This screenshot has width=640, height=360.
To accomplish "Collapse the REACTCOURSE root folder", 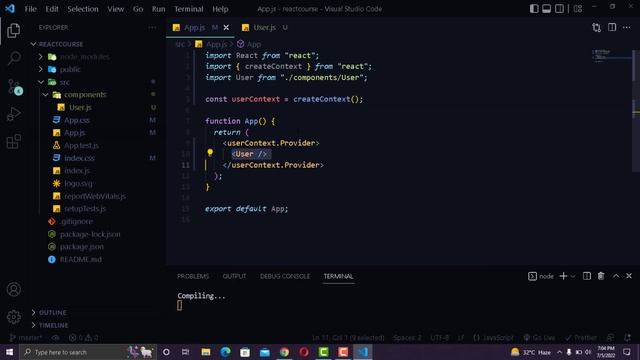I will [x=33, y=44].
